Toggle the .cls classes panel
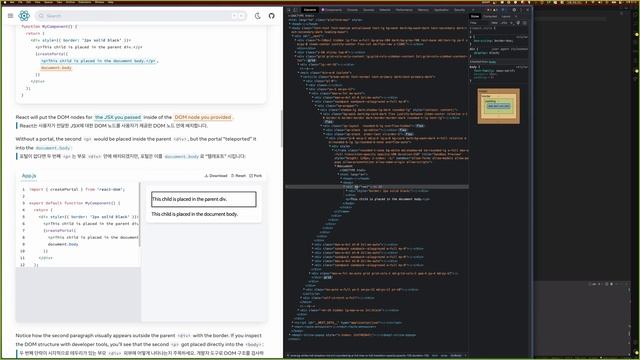640x360 pixels. coord(504,23)
